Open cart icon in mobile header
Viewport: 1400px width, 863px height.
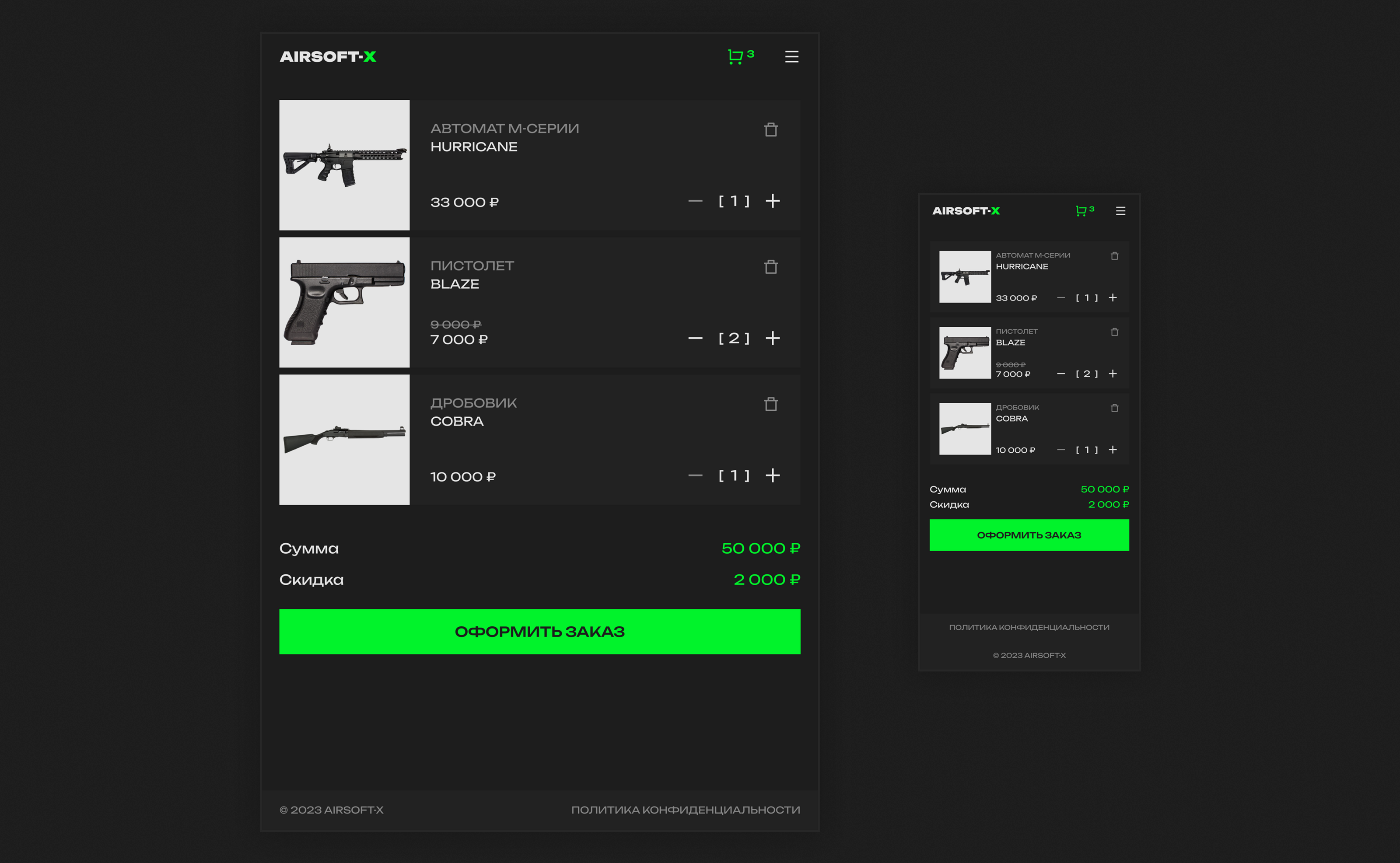tap(1081, 211)
